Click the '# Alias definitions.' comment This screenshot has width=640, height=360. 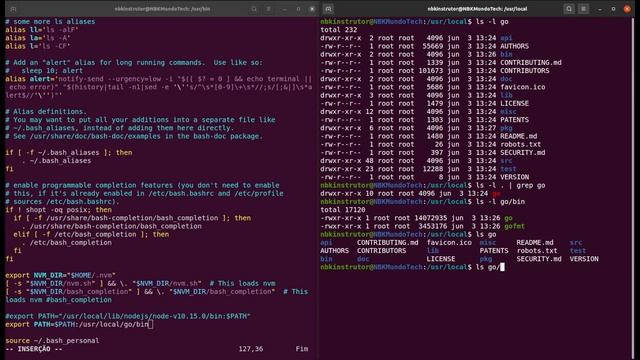tap(46, 111)
